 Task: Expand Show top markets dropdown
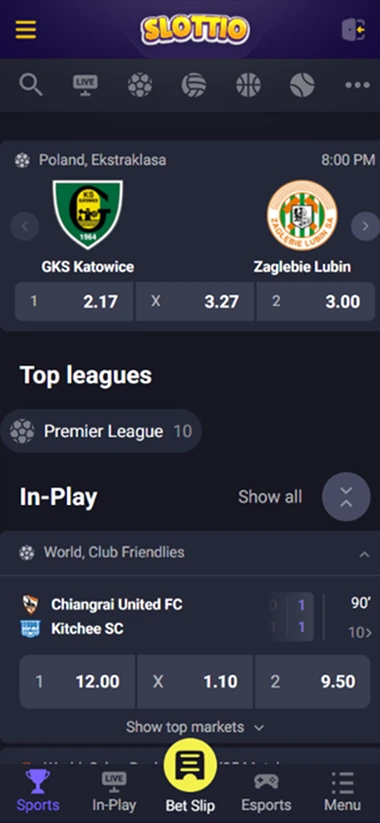coord(195,727)
